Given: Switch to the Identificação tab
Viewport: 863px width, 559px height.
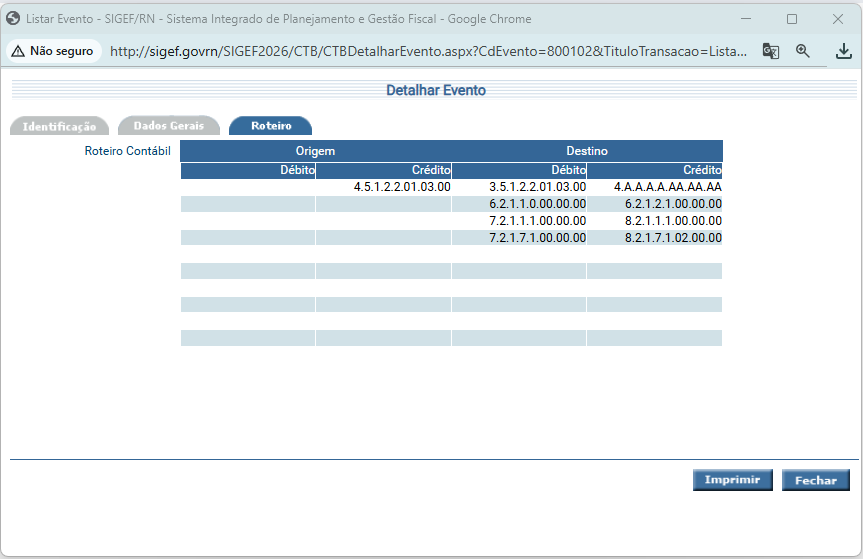Looking at the screenshot, I should pyautogui.click(x=59, y=127).
